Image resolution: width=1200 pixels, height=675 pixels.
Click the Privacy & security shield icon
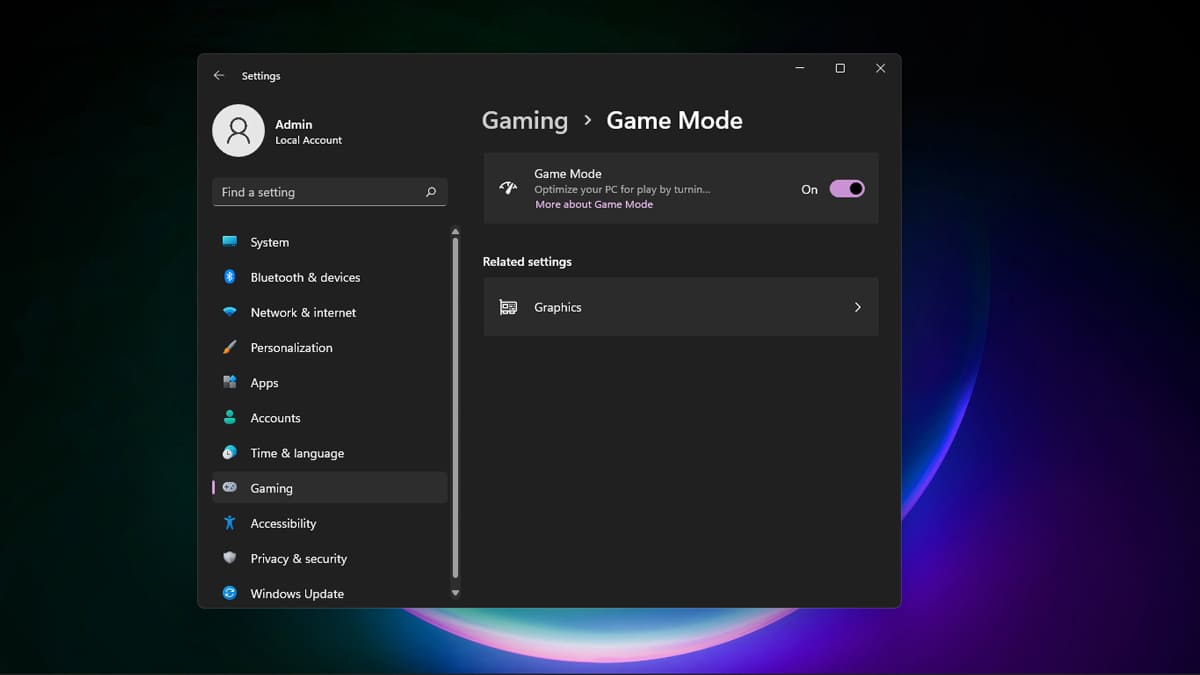(x=232, y=558)
